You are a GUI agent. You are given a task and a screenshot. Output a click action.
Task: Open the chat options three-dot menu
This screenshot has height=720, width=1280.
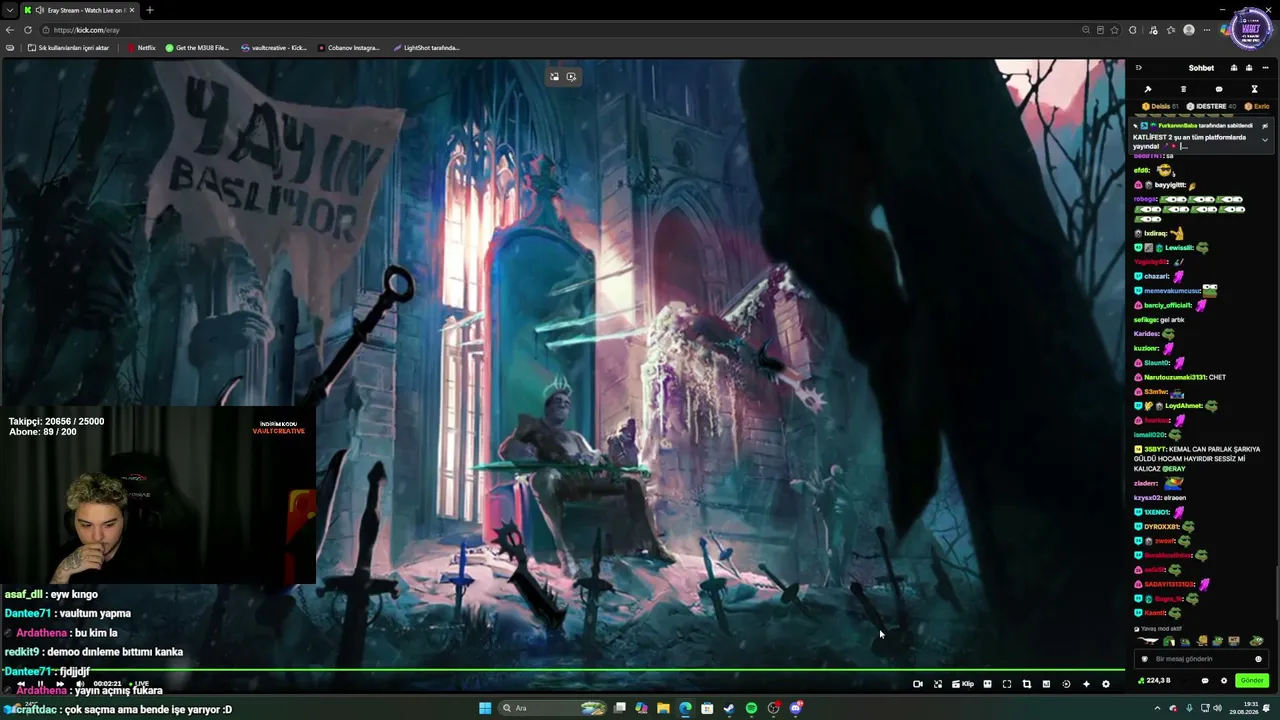tap(1265, 68)
